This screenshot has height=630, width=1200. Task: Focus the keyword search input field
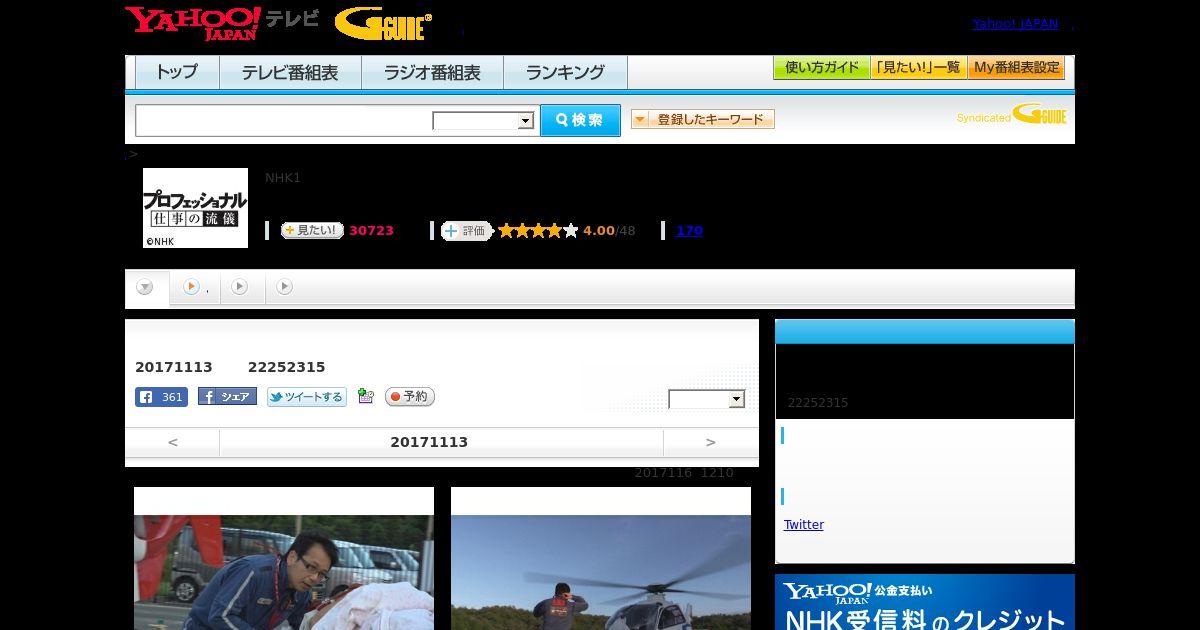284,120
